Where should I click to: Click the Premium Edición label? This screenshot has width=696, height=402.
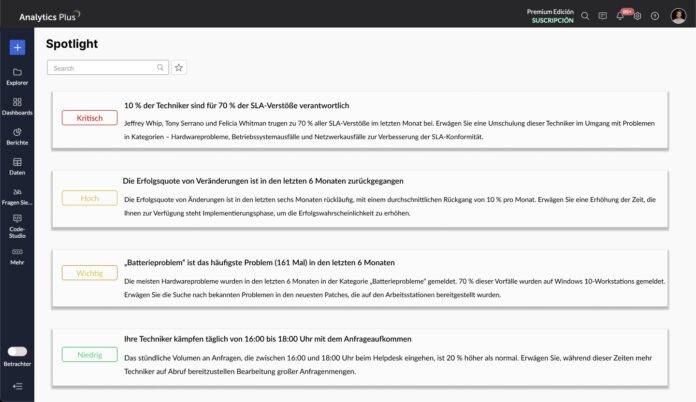pyautogui.click(x=550, y=12)
